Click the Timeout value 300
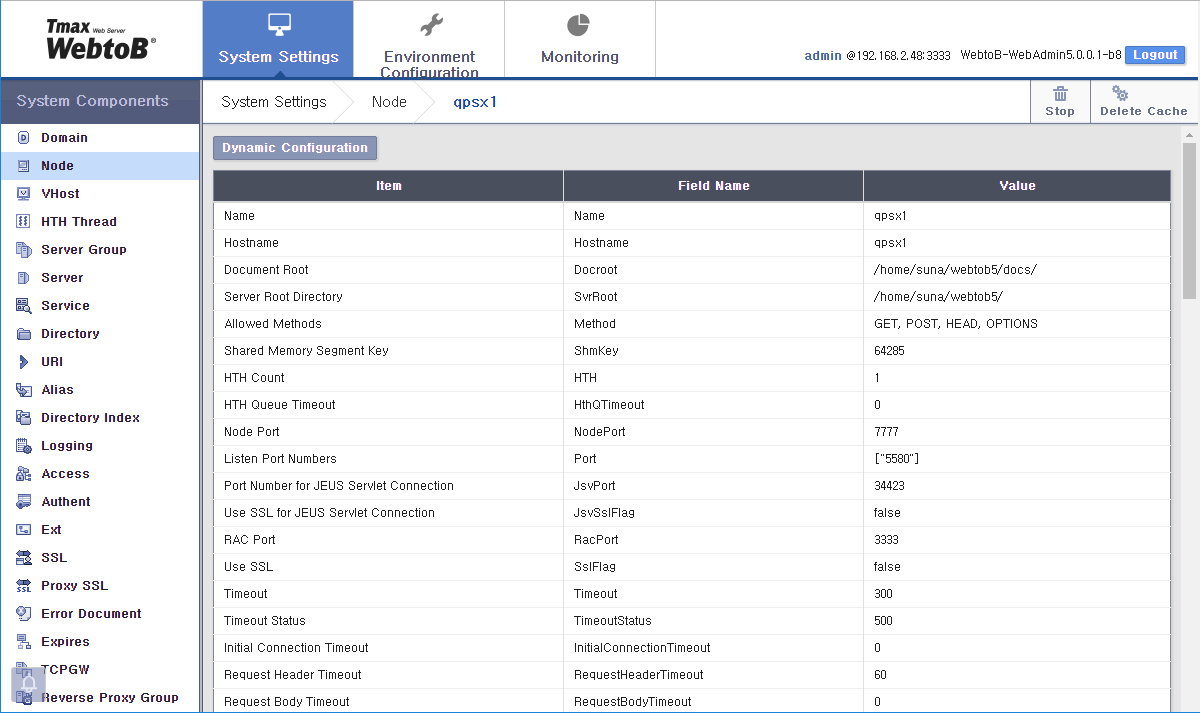Screen dimensions: 1200x713 click(883, 594)
